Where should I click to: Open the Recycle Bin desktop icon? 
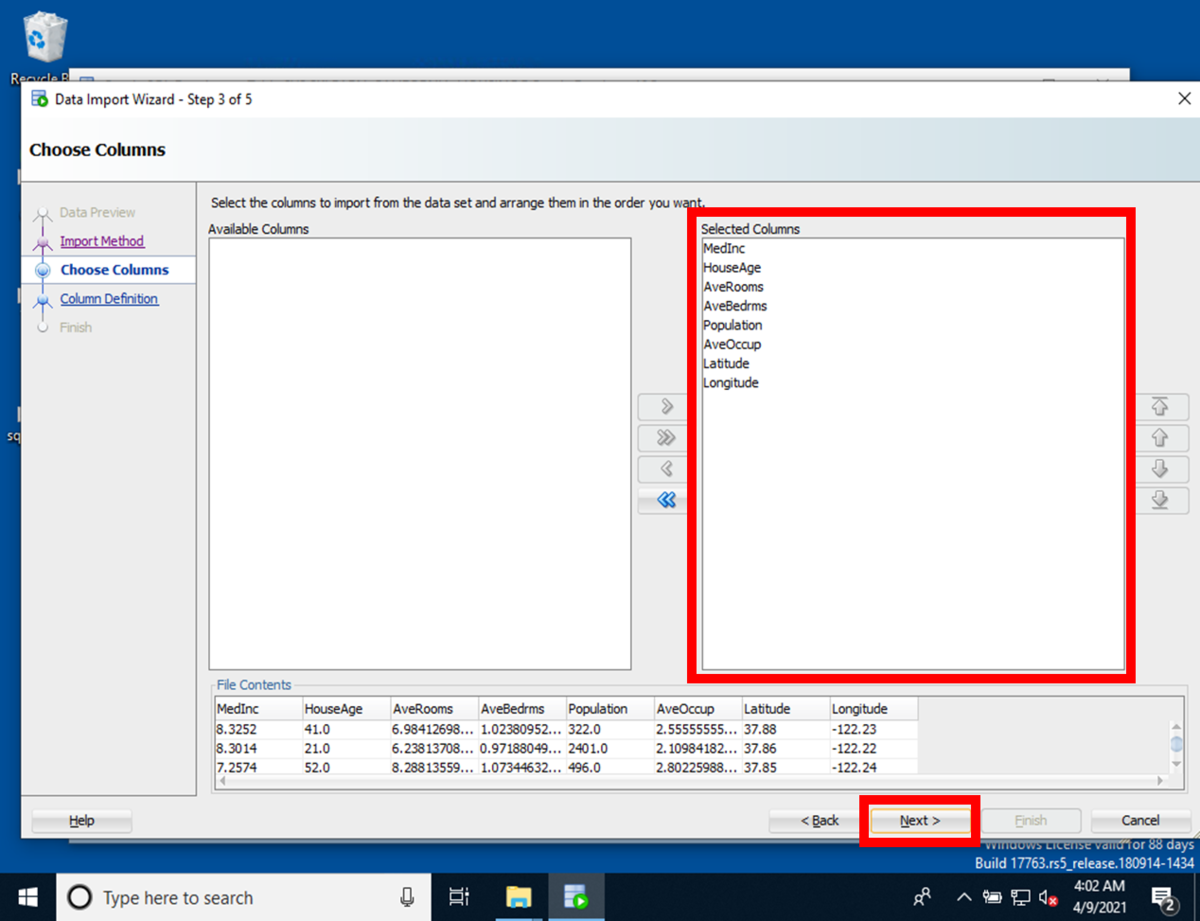click(45, 48)
